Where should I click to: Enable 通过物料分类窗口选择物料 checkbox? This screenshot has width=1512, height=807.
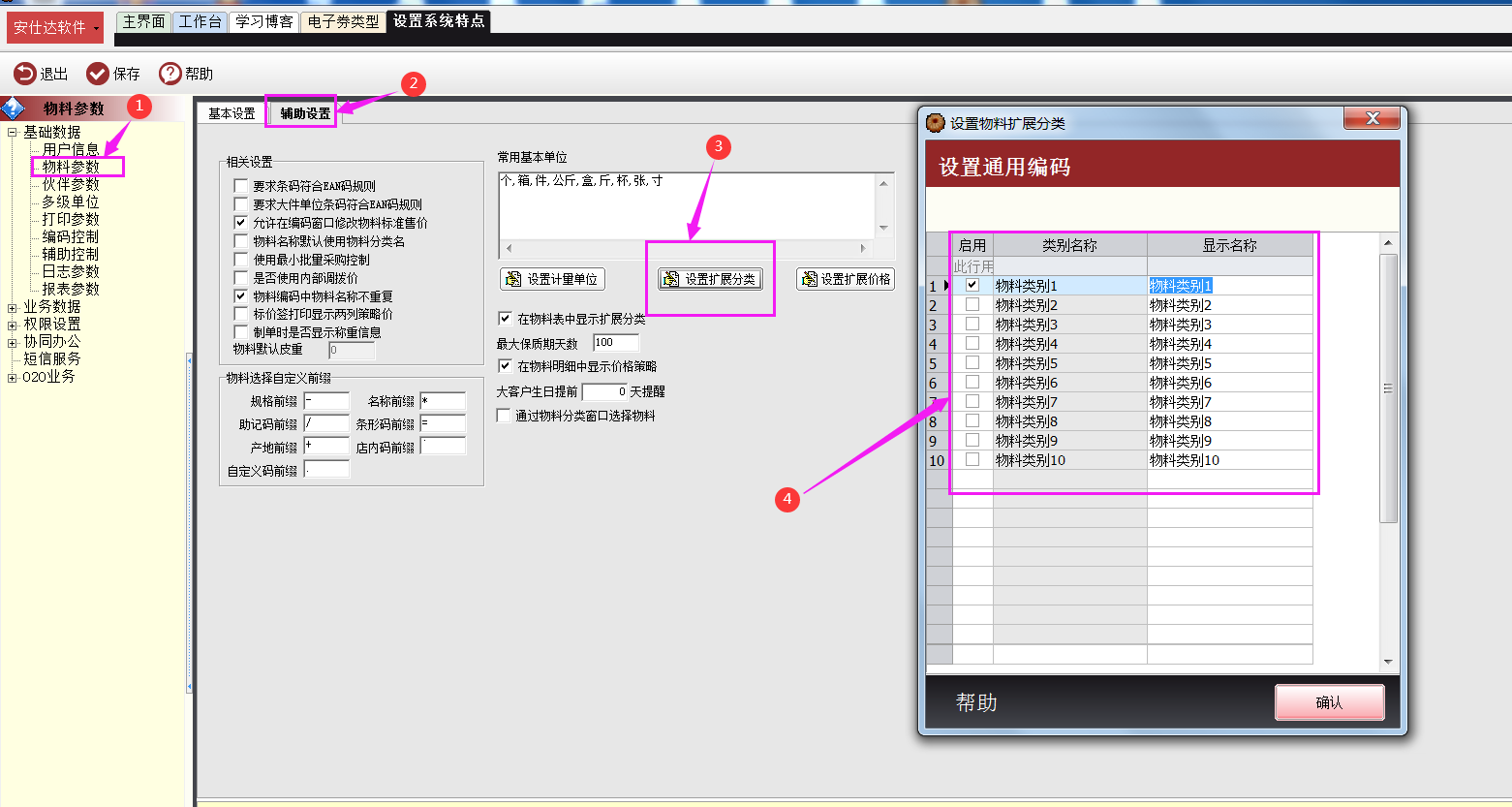point(504,416)
